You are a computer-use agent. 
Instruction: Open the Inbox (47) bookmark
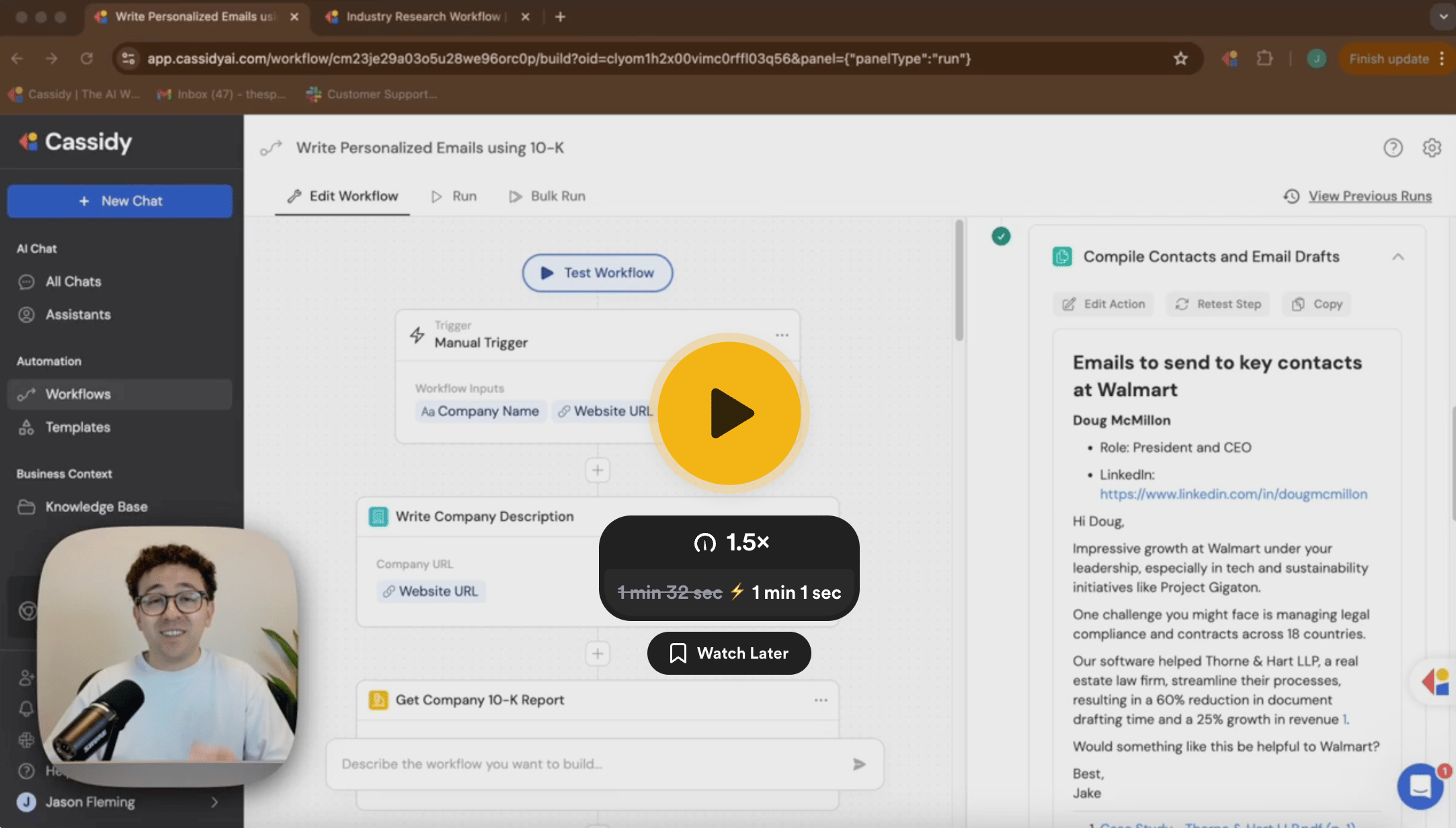[222, 94]
